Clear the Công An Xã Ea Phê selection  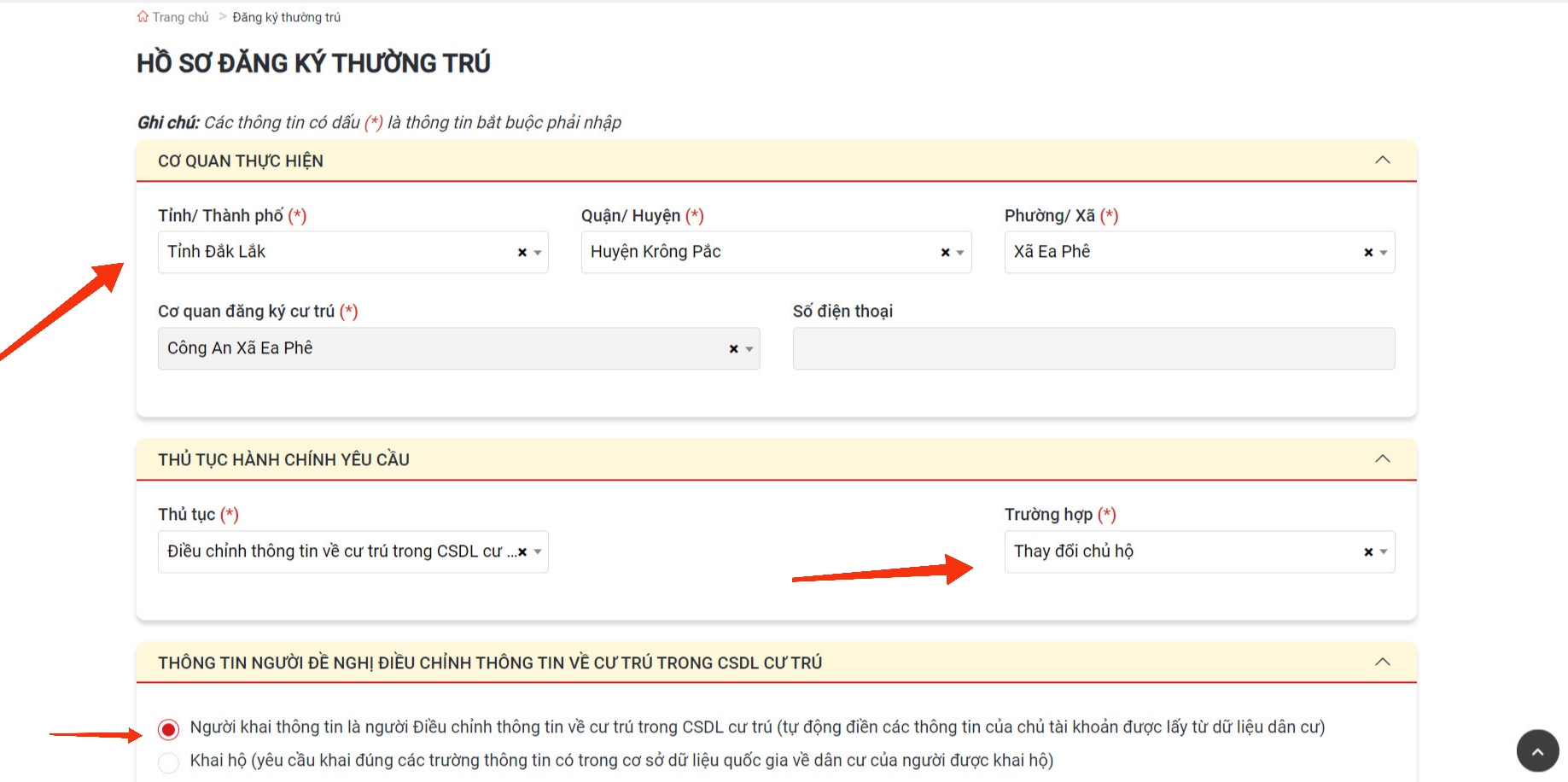[x=733, y=349]
